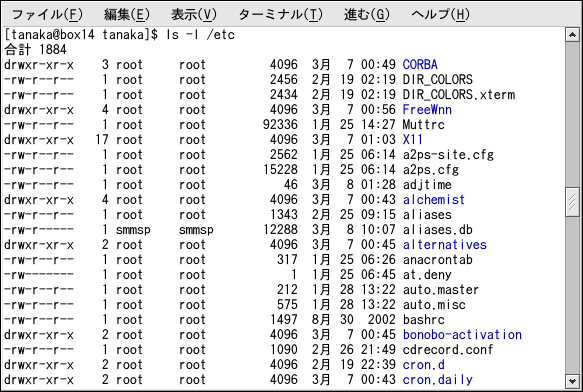Click the alchemist directory name
The height and width of the screenshot is (392, 583).
(x=434, y=200)
